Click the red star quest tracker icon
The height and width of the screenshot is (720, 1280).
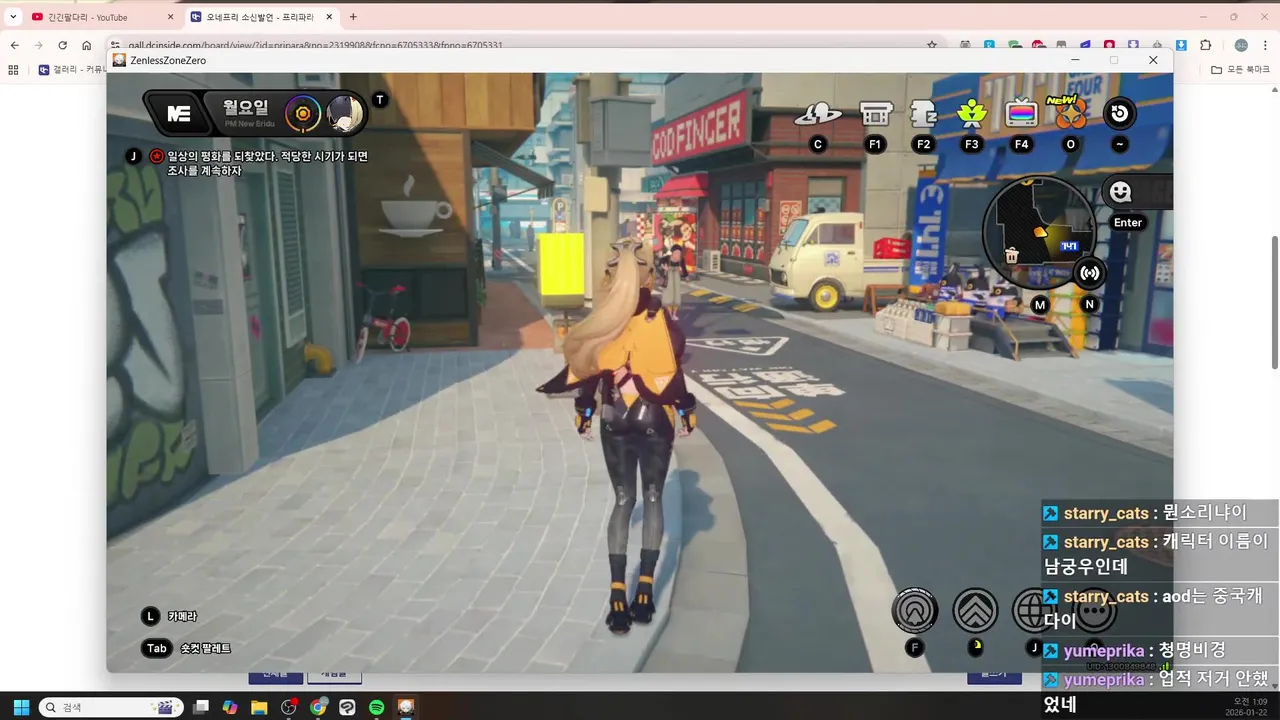157,156
